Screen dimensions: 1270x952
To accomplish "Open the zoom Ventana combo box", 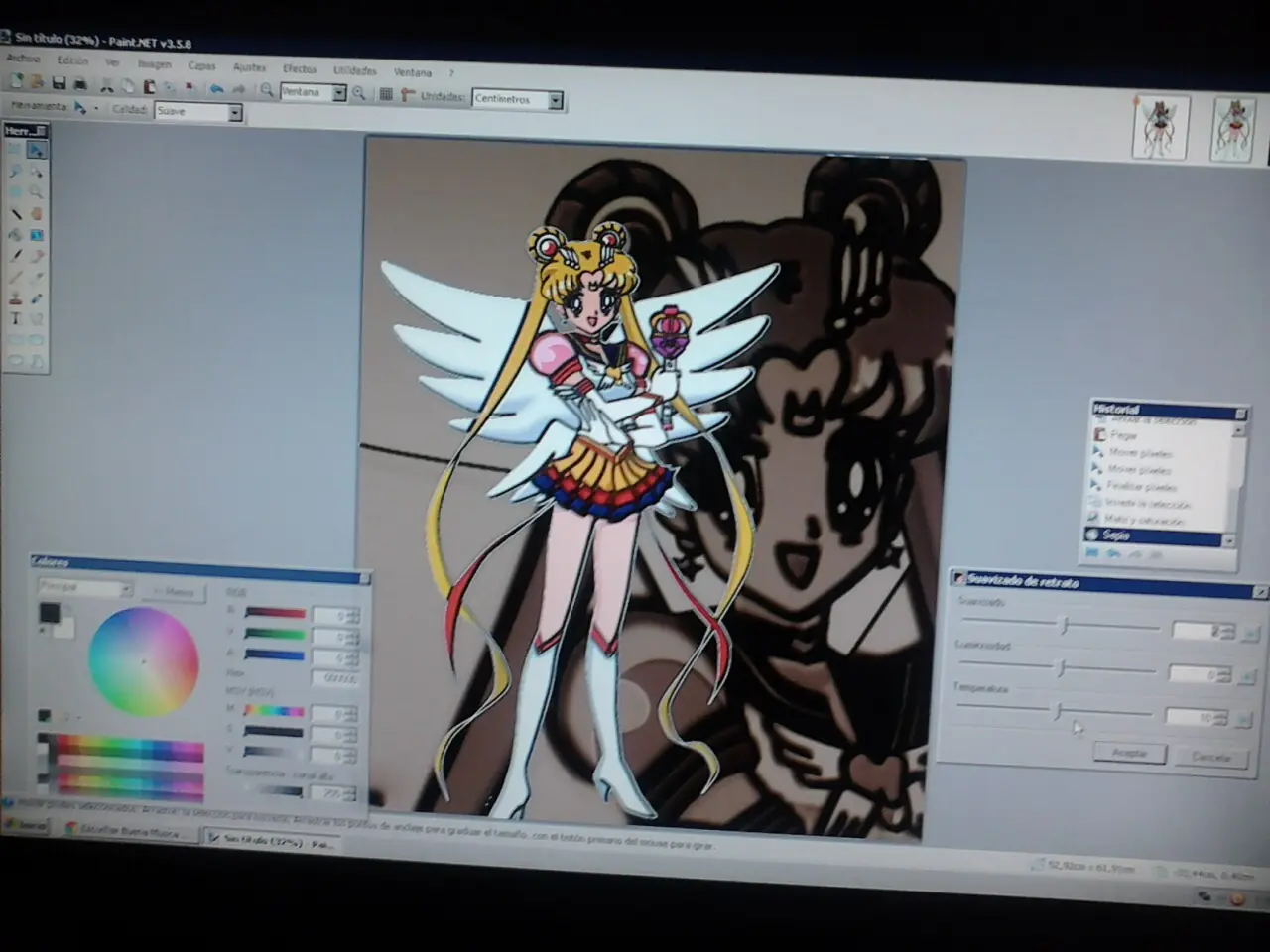I will click(x=313, y=92).
